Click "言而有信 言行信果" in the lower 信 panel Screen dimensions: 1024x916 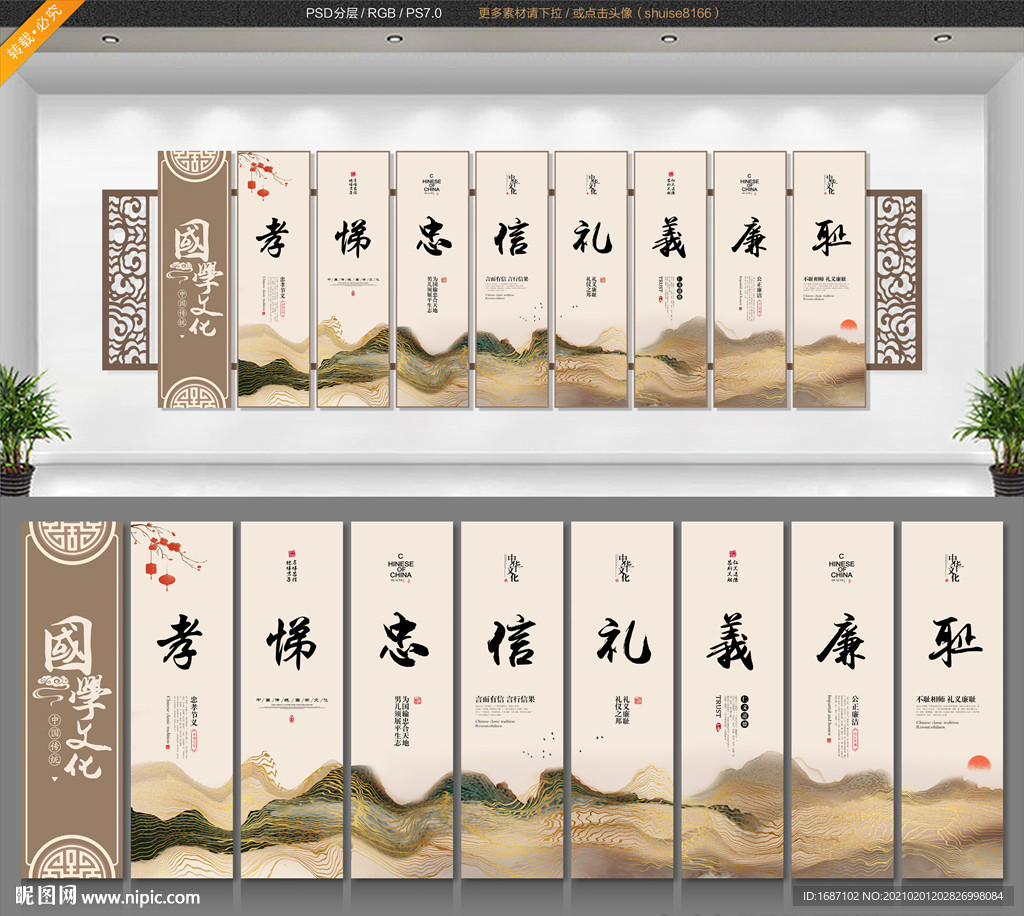click(505, 699)
